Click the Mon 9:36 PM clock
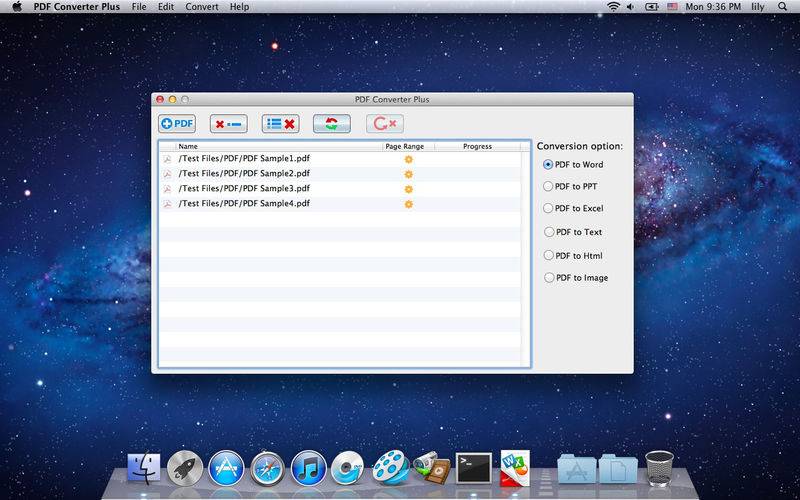Viewport: 800px width, 500px height. coord(713,7)
